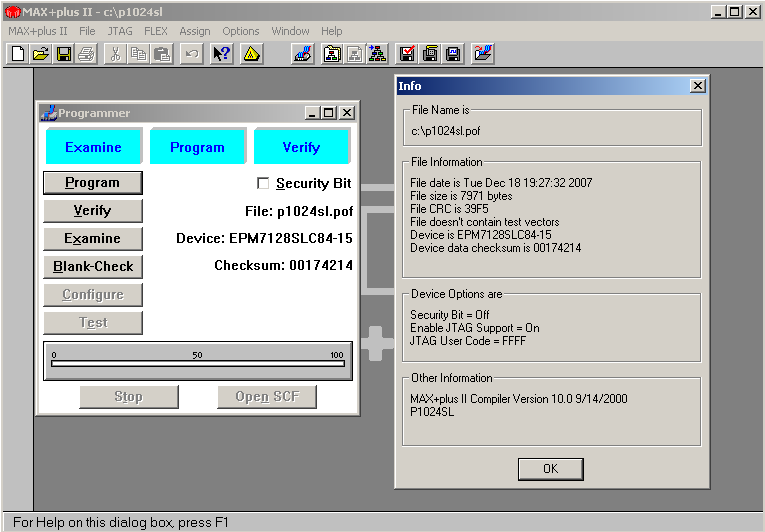The image size is (765, 532).
Task: Click the Examine button in left column
Action: click(x=93, y=239)
